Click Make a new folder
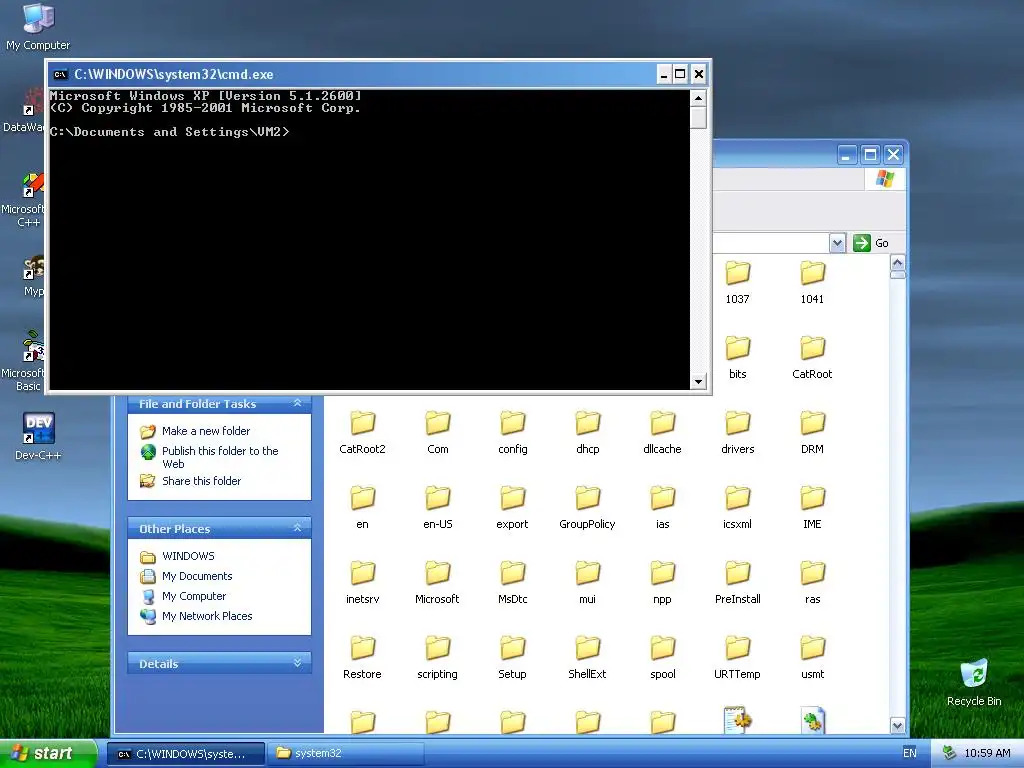The width and height of the screenshot is (1024, 768). pyautogui.click(x=206, y=431)
